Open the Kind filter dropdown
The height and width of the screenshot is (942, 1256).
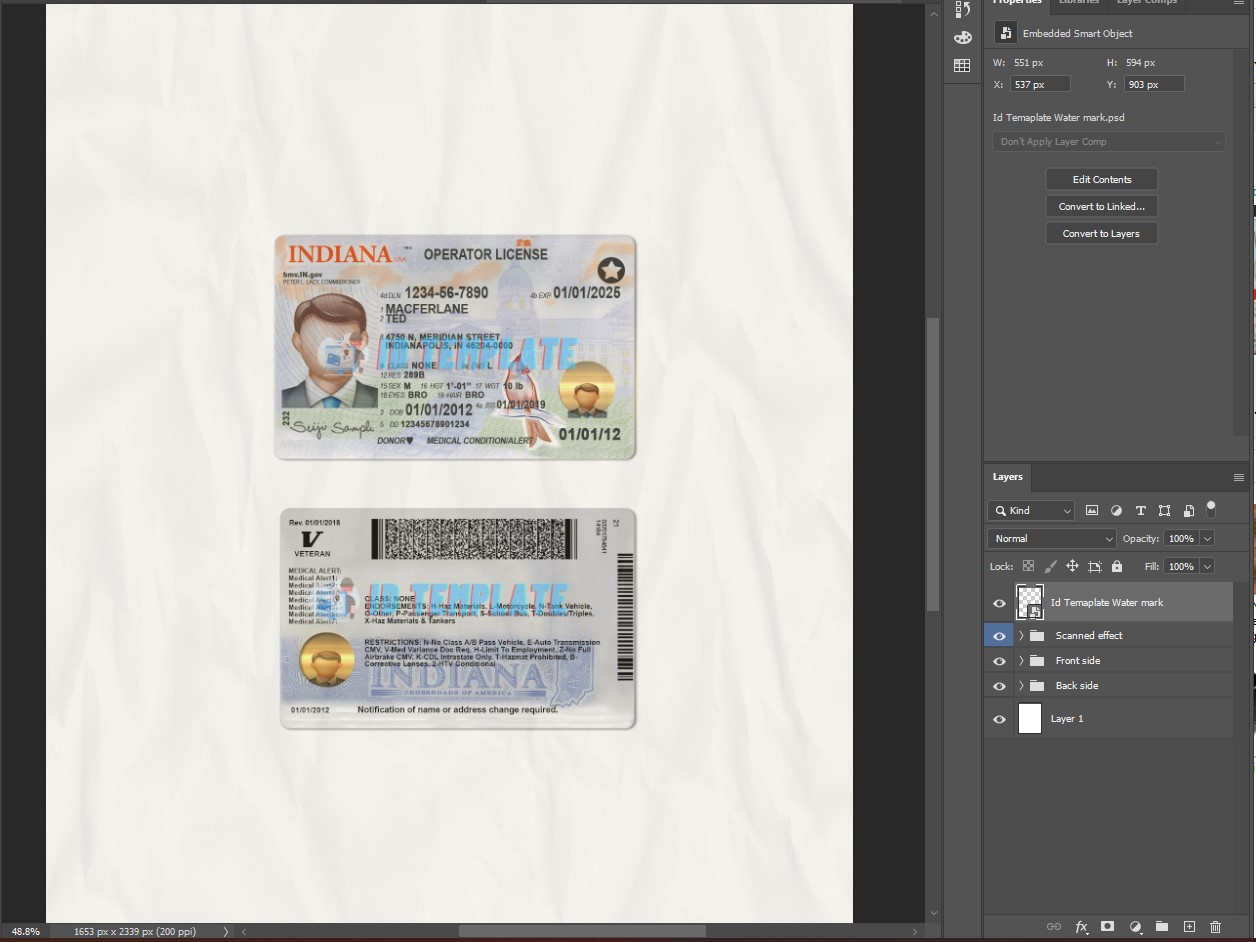pos(1031,510)
